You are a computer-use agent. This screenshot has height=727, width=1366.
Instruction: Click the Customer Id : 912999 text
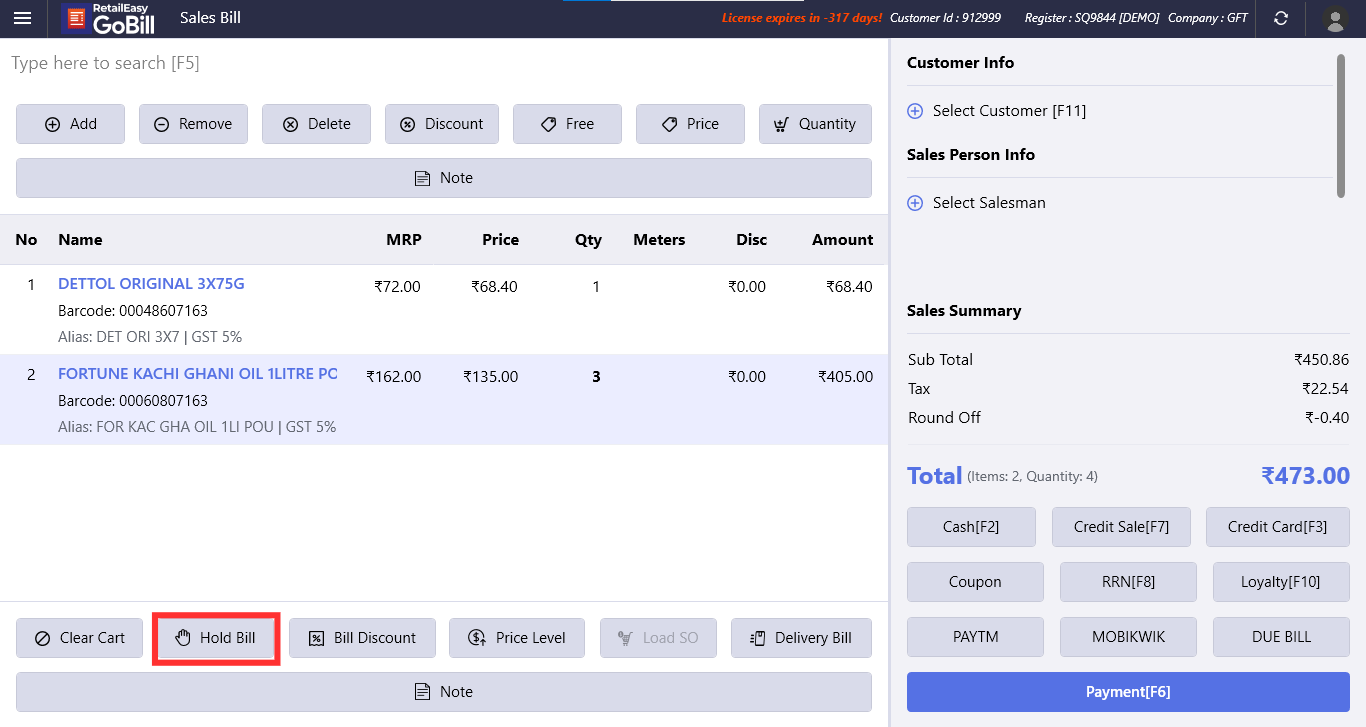945,18
